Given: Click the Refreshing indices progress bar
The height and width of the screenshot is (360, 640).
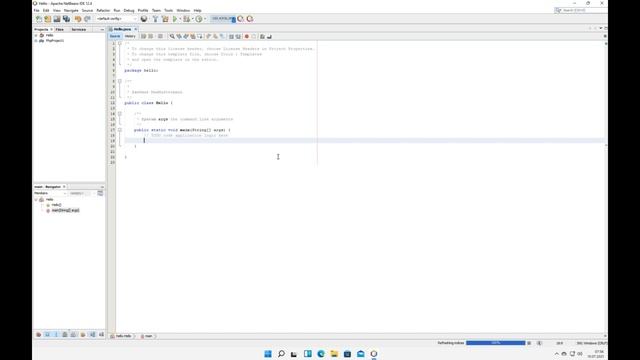Looking at the screenshot, I should point(496,343).
